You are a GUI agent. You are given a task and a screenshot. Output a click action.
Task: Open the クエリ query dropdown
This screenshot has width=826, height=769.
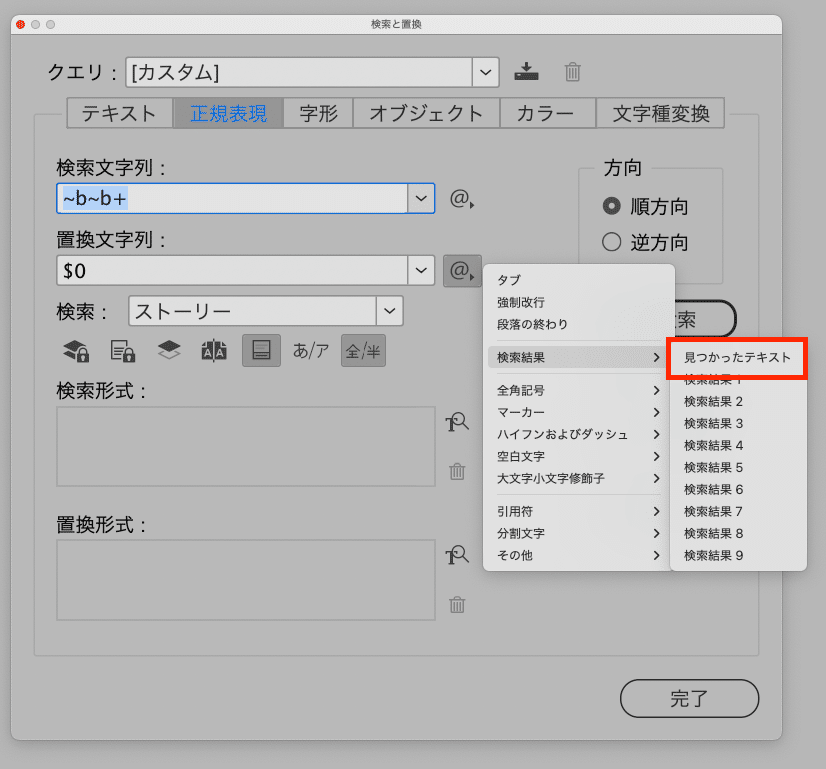(485, 71)
